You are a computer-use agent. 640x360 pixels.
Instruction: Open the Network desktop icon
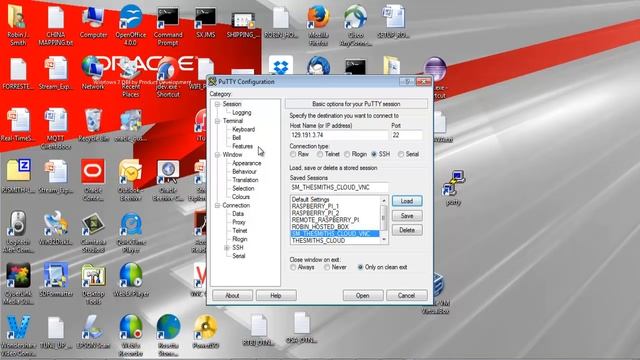(x=93, y=73)
